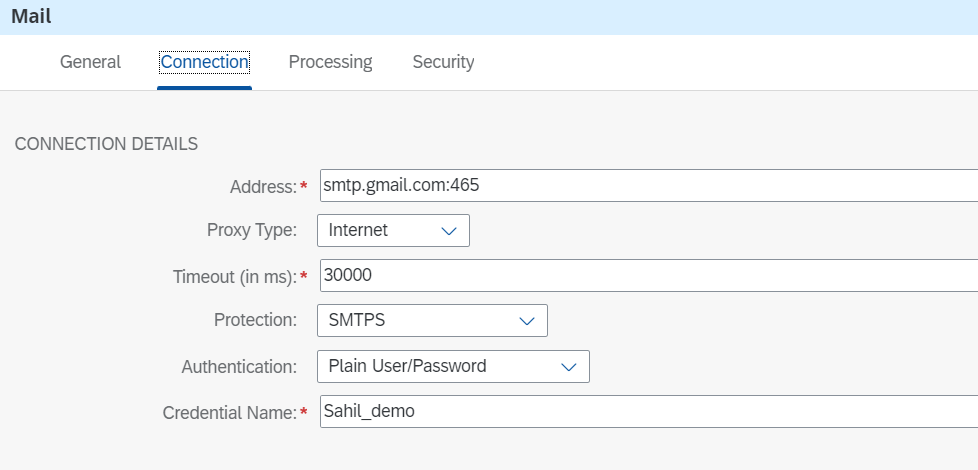This screenshot has height=470, width=978.
Task: Click the chevron arrow in Authentication box
Action: pyautogui.click(x=569, y=367)
